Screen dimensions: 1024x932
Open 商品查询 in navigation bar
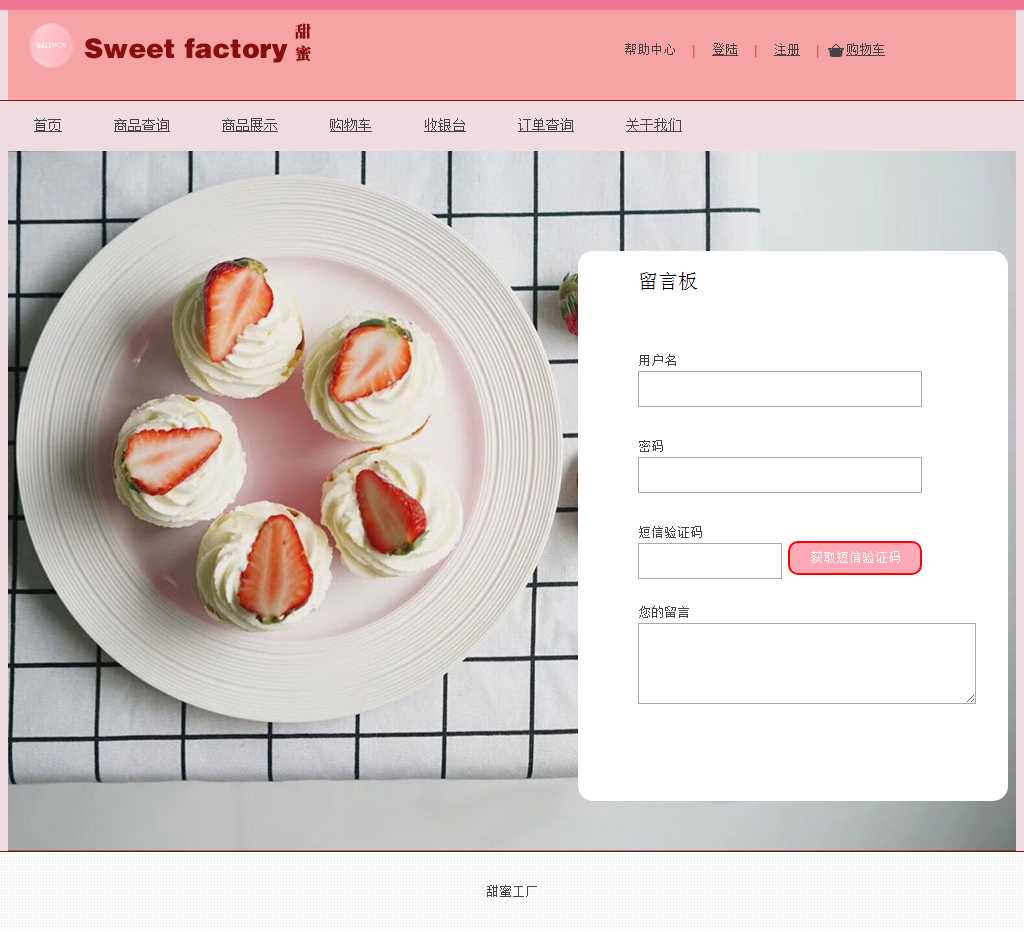click(x=142, y=125)
